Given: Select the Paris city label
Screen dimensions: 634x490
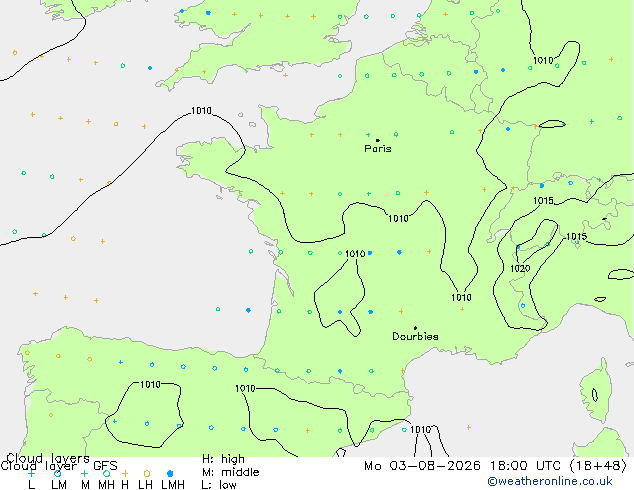Looking at the screenshot, I should (378, 149).
